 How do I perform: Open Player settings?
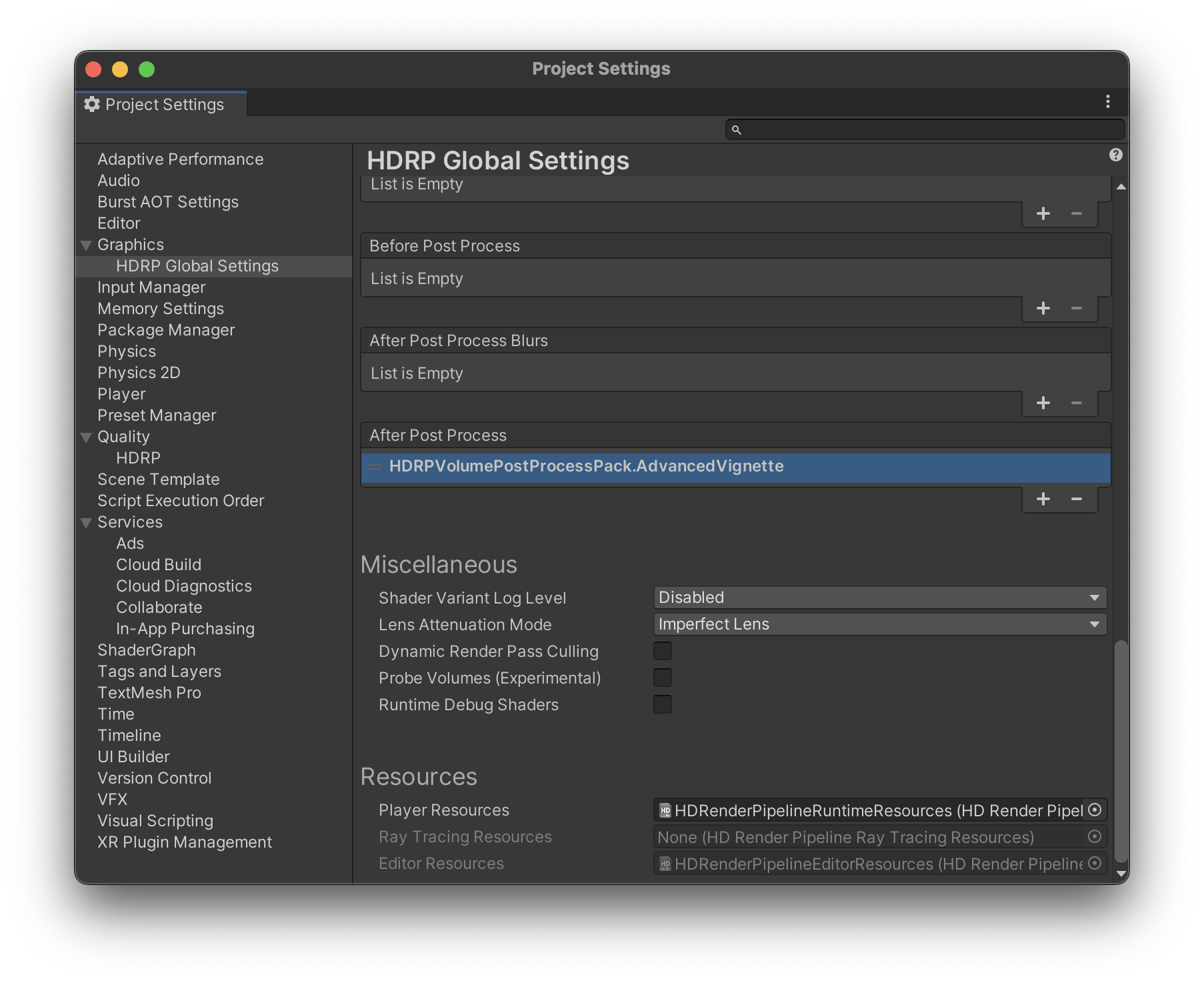pyautogui.click(x=121, y=394)
